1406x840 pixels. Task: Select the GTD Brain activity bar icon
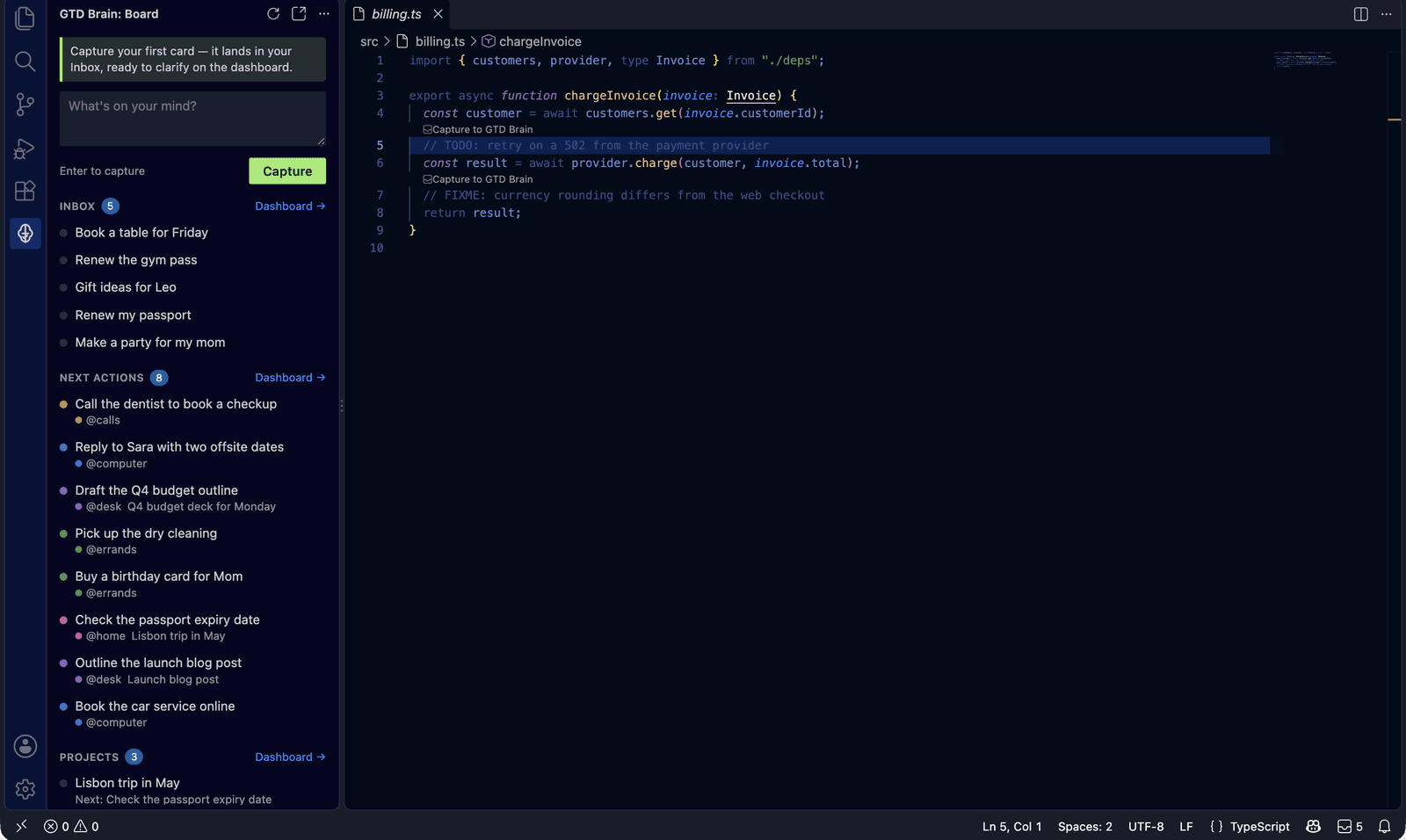coord(25,234)
